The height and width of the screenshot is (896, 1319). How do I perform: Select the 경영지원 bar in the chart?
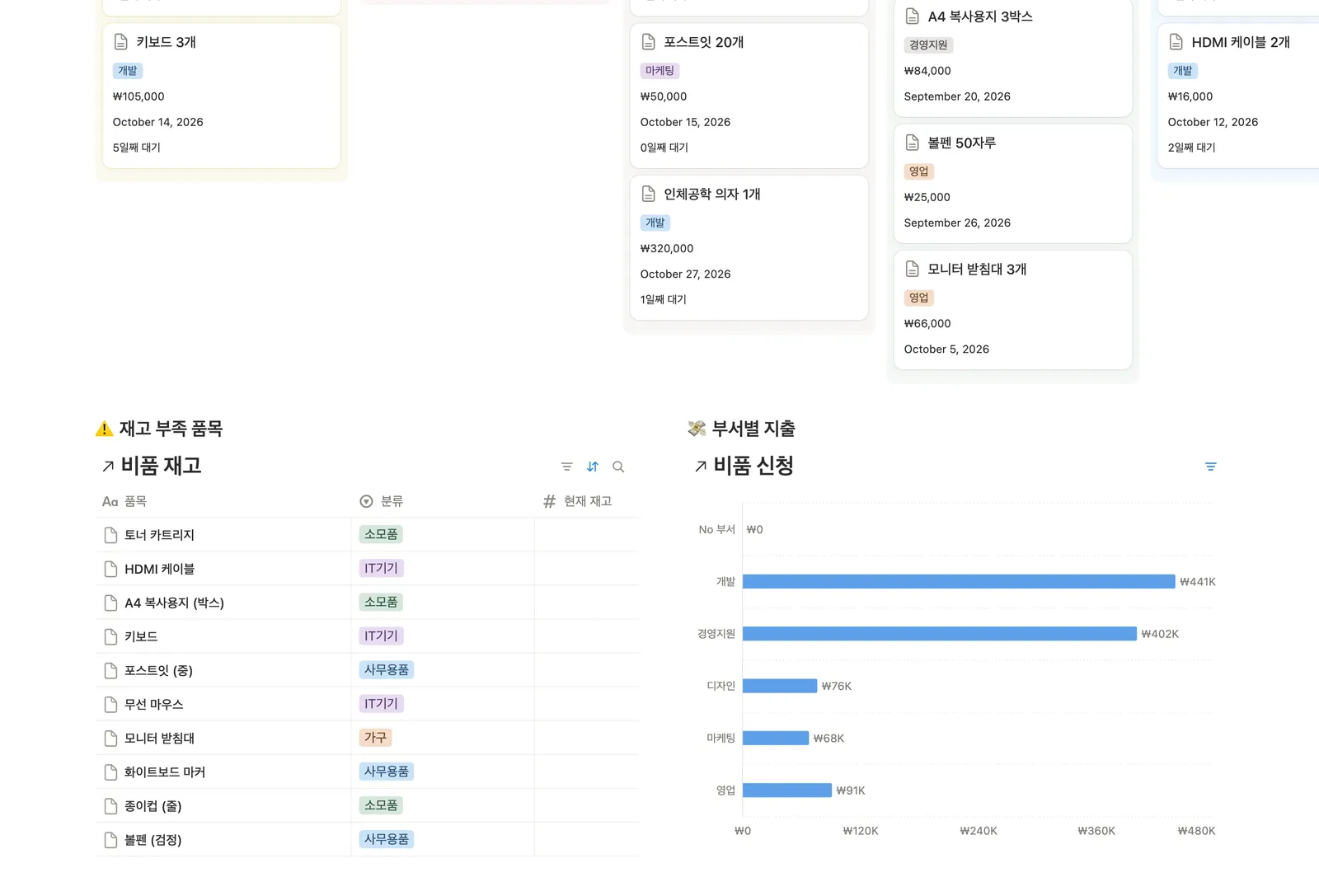[940, 634]
